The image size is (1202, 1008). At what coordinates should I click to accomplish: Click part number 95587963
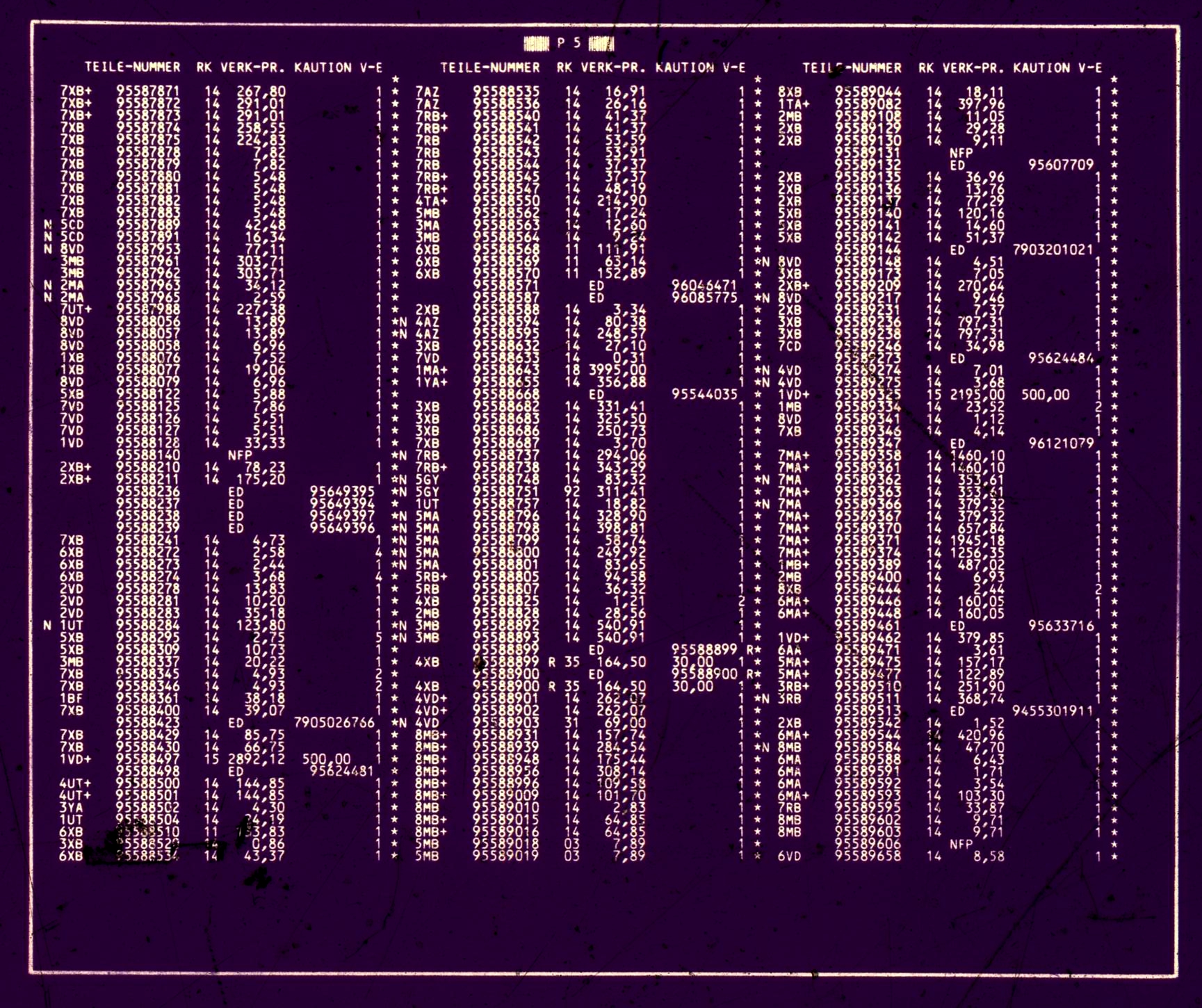coord(148,286)
